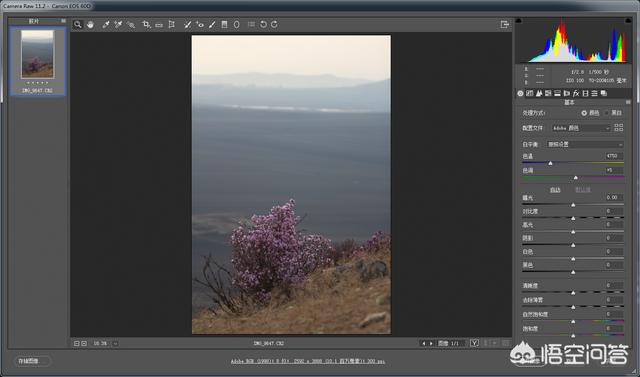Open the profile (配置文件) dropdown
Image resolution: width=640 pixels, height=377 pixels.
click(x=581, y=128)
